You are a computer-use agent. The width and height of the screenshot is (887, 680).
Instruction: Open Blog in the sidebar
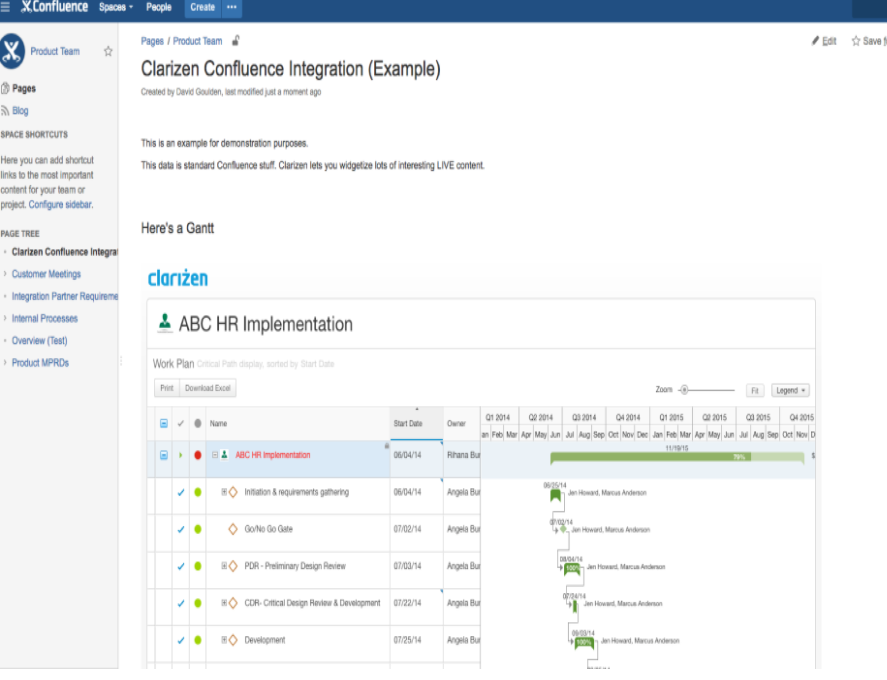[20, 110]
